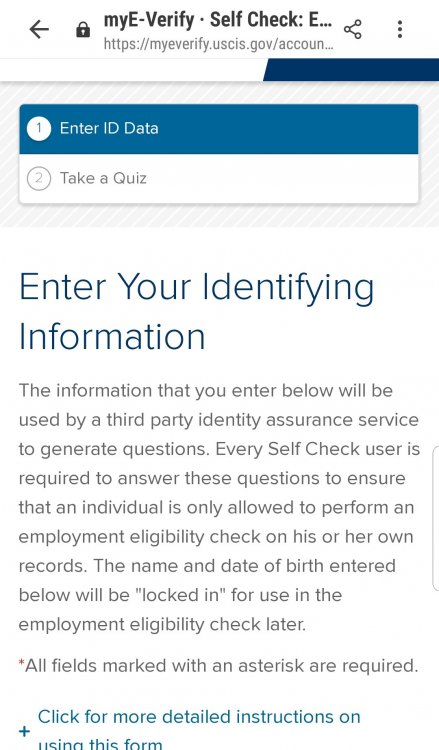Tap the myeverify.uscis.gov address text

219,44
